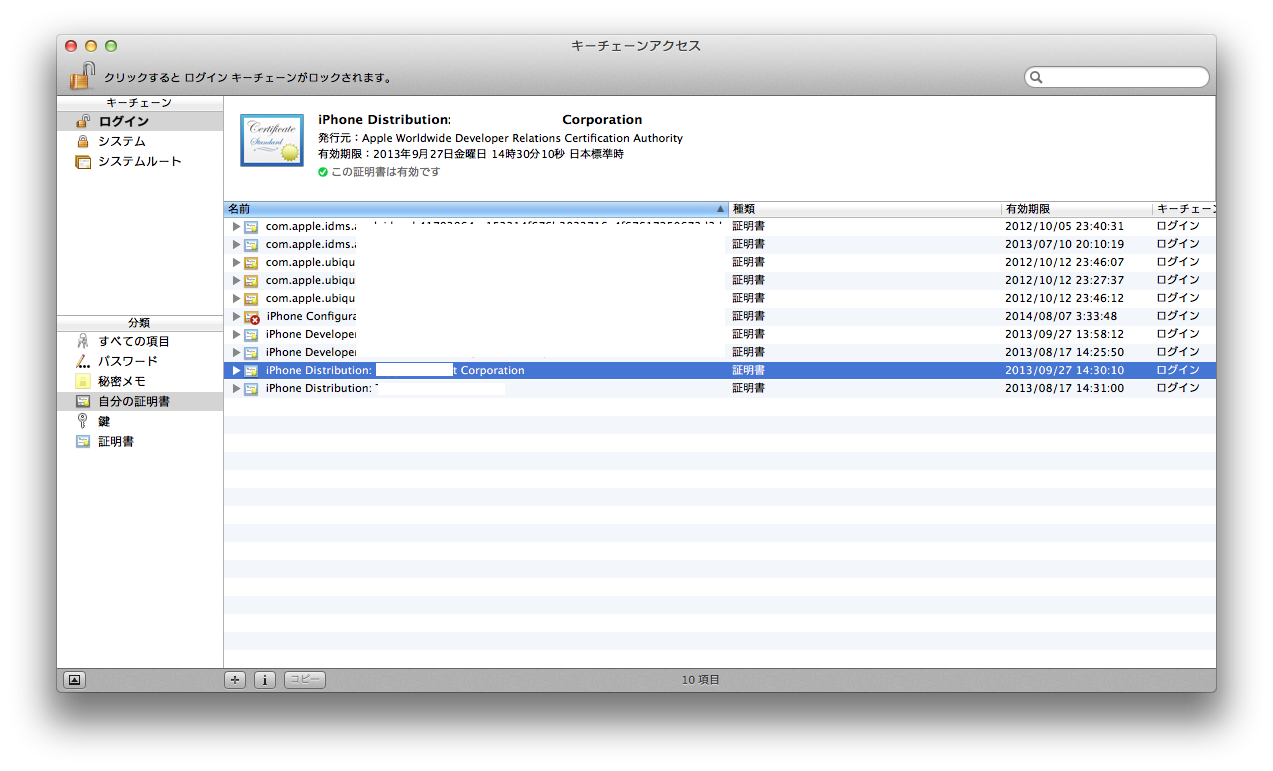Choose the 鍵 key icon category
This screenshot has width=1273, height=771.
click(x=83, y=421)
